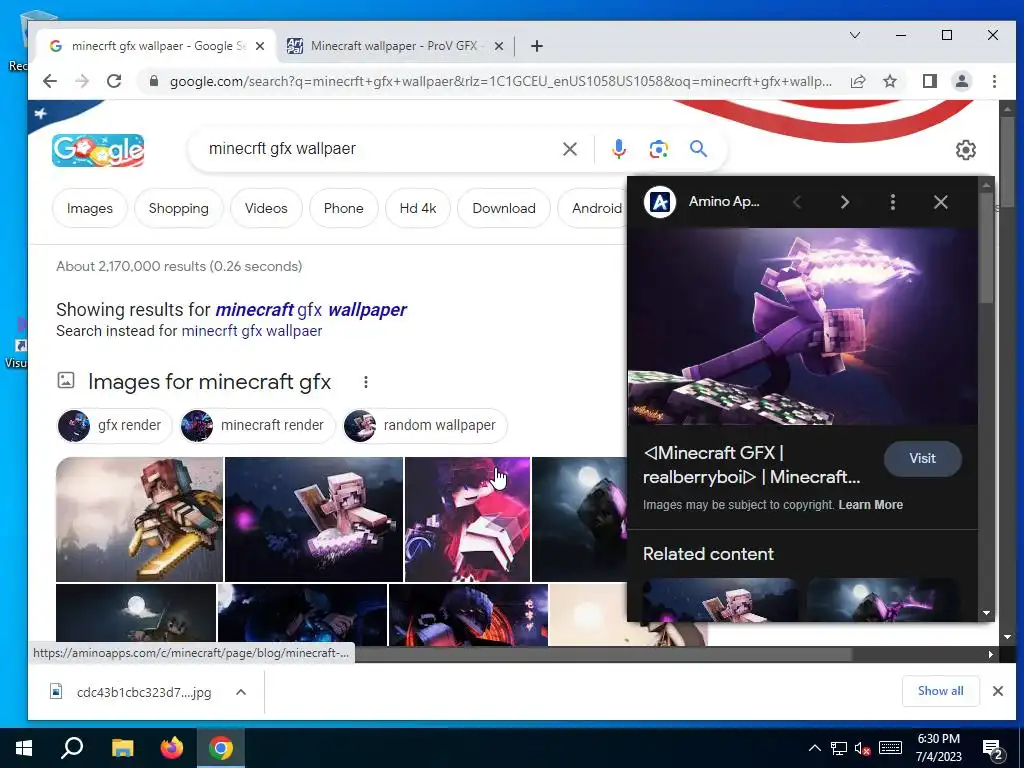Open preview panel three-dot options
This screenshot has width=1024, height=768.
(892, 202)
